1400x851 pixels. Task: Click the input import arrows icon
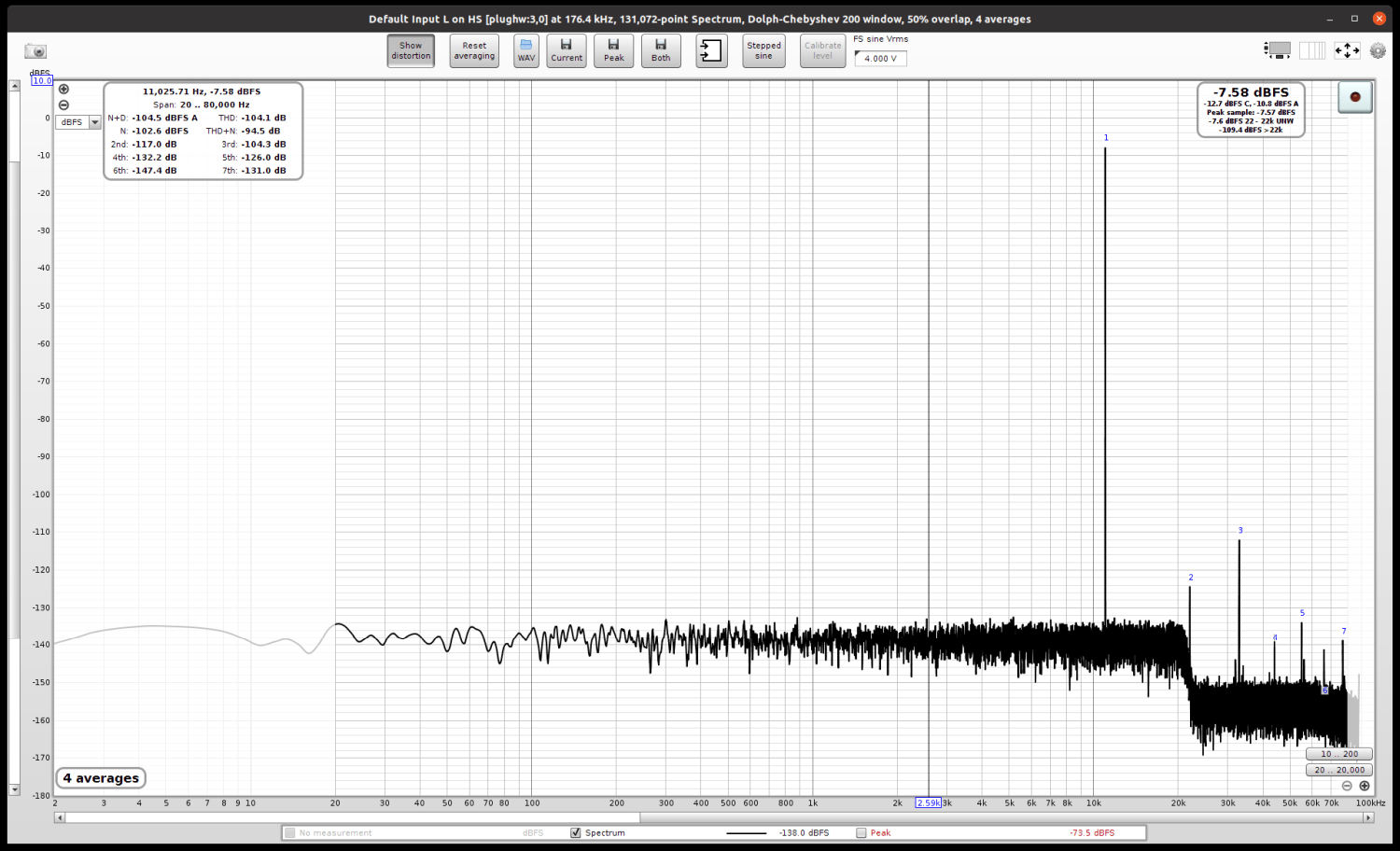[711, 50]
